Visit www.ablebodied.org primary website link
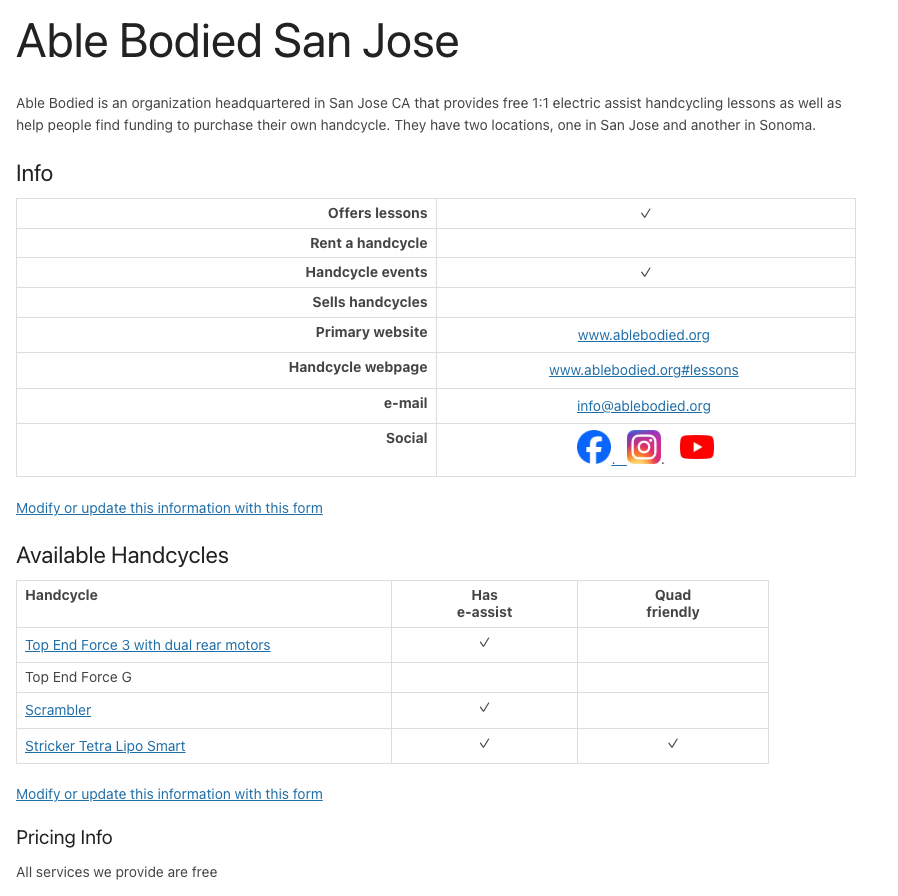898x896 pixels. pos(644,335)
